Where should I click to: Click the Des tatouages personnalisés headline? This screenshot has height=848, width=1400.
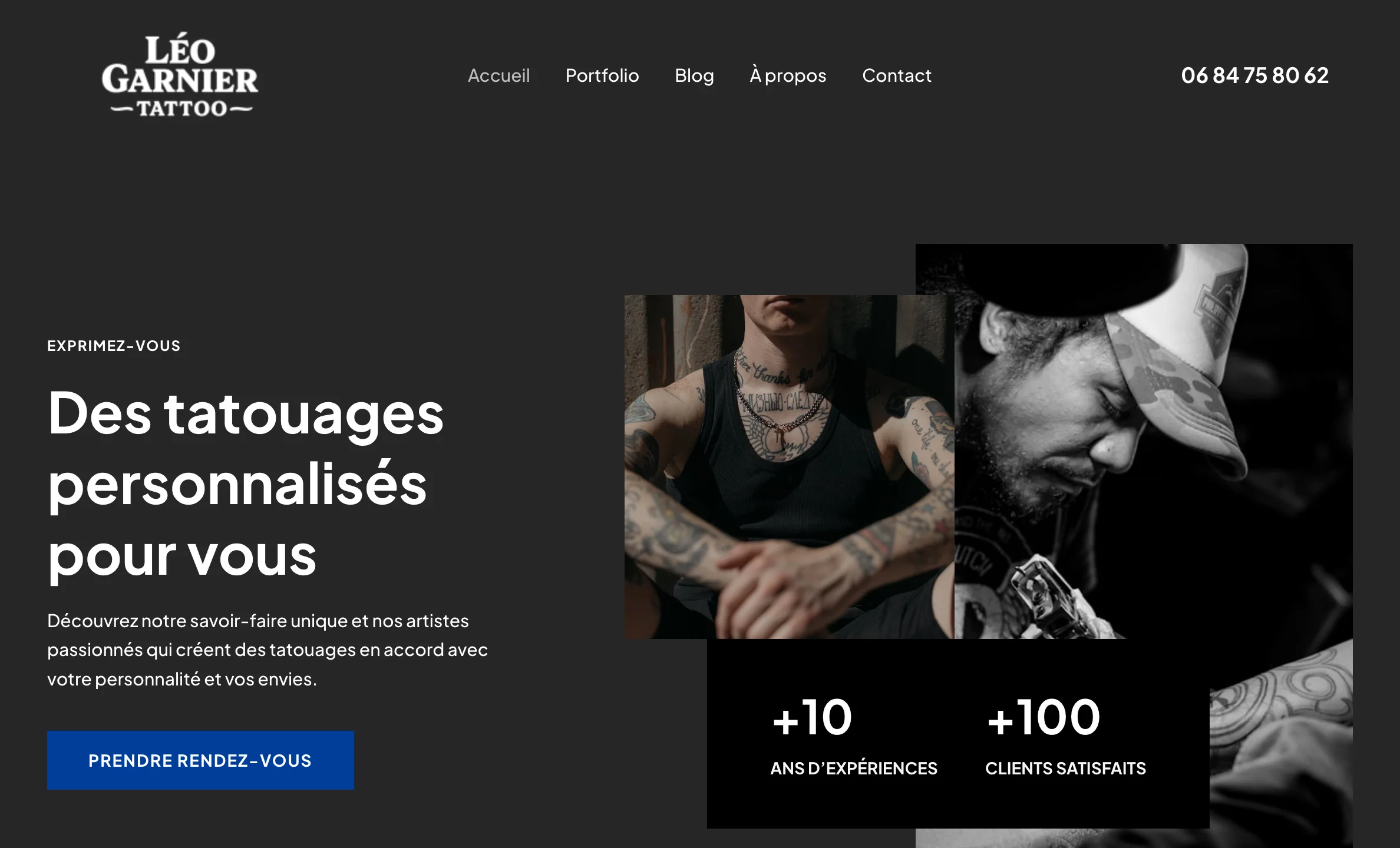(246, 484)
